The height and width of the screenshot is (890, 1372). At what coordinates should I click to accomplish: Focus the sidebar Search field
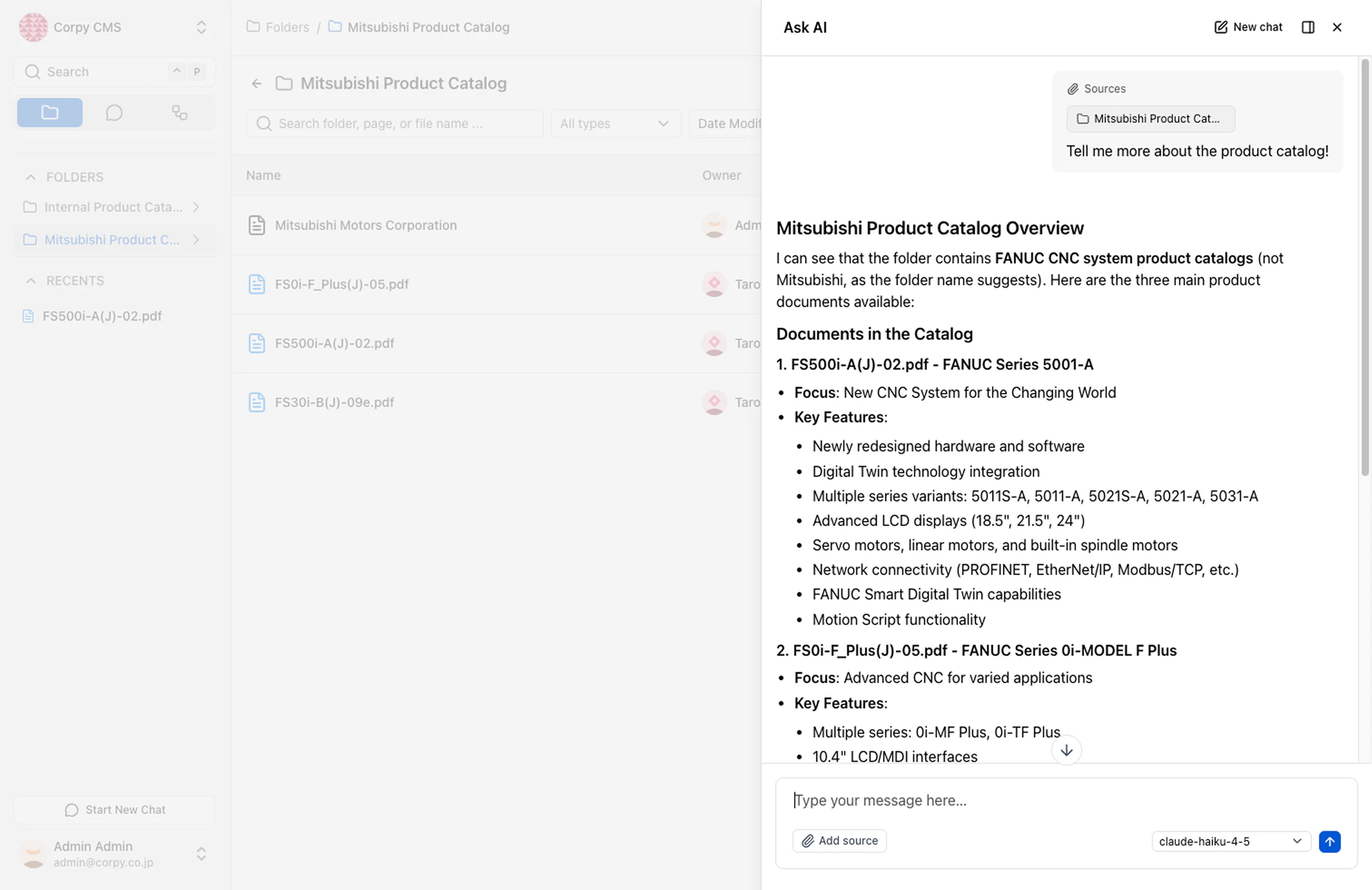(x=114, y=71)
